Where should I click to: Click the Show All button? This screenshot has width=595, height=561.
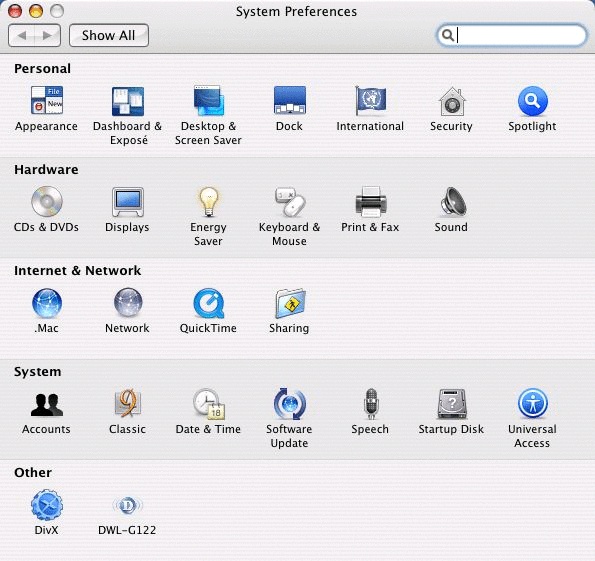109,35
